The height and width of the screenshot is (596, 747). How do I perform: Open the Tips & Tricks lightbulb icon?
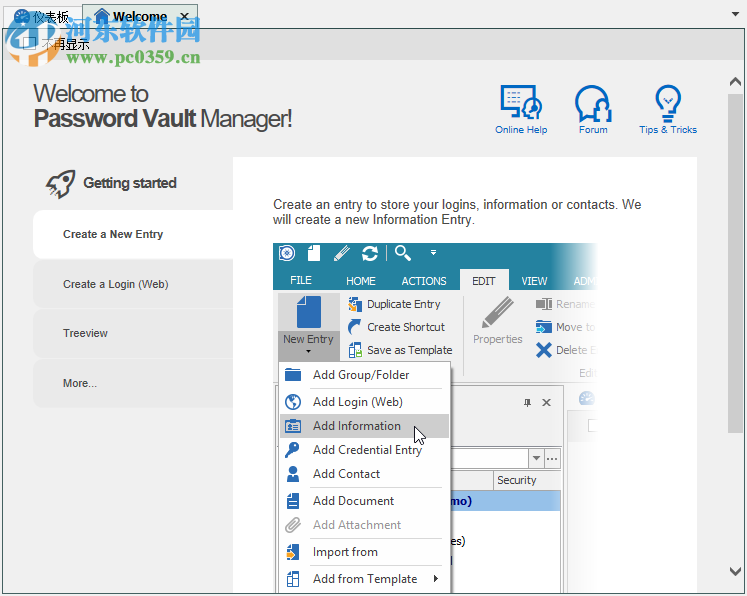pyautogui.click(x=668, y=103)
